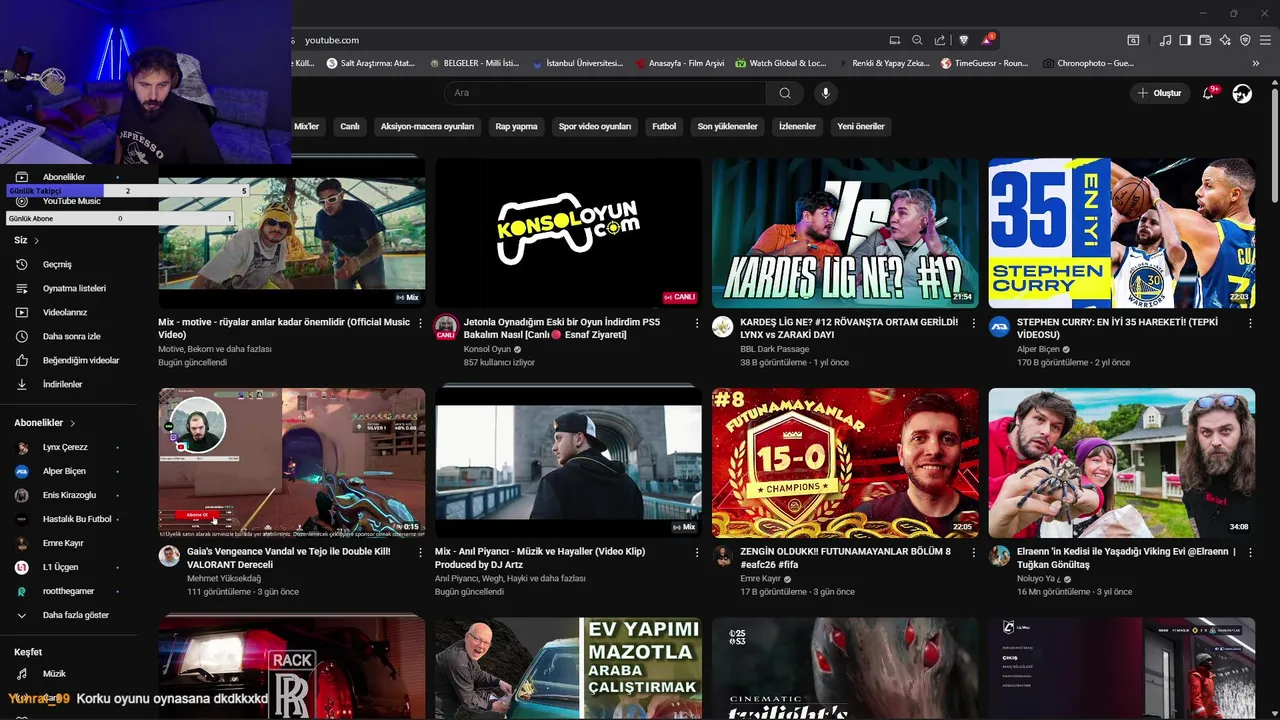The width and height of the screenshot is (1280, 720).
Task: Show hidden bookmarks with the double chevron
Action: 1256,63
